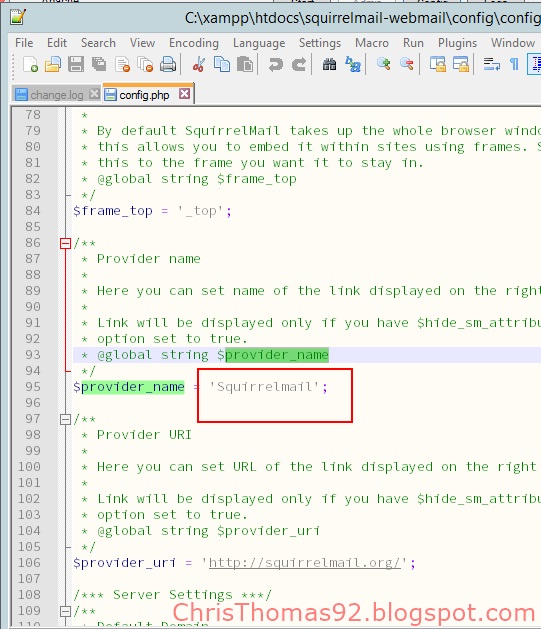The height and width of the screenshot is (629, 541).
Task: Click the Close All documents icon
Action: tap(145, 64)
